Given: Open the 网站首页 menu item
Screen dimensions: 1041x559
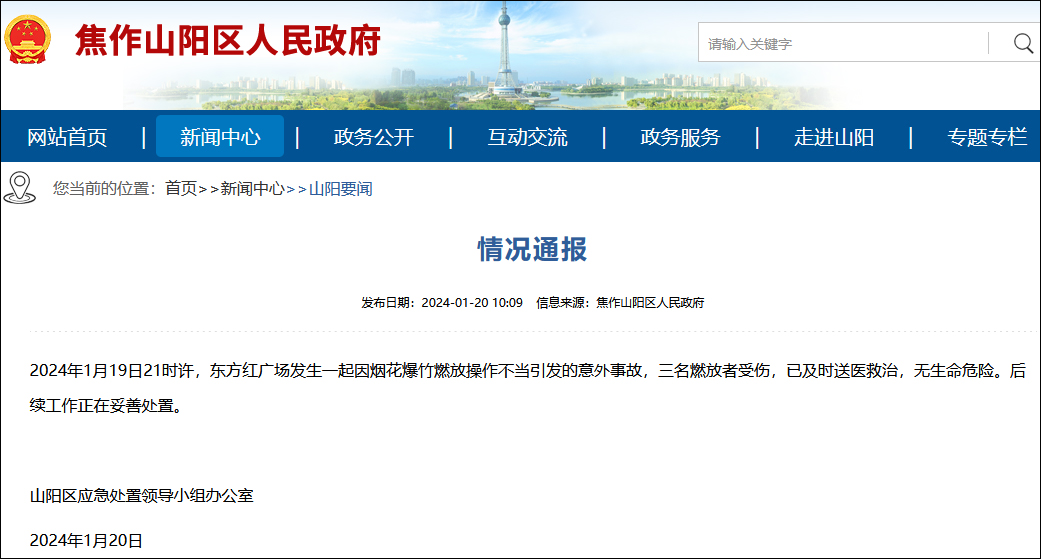Looking at the screenshot, I should click(67, 137).
